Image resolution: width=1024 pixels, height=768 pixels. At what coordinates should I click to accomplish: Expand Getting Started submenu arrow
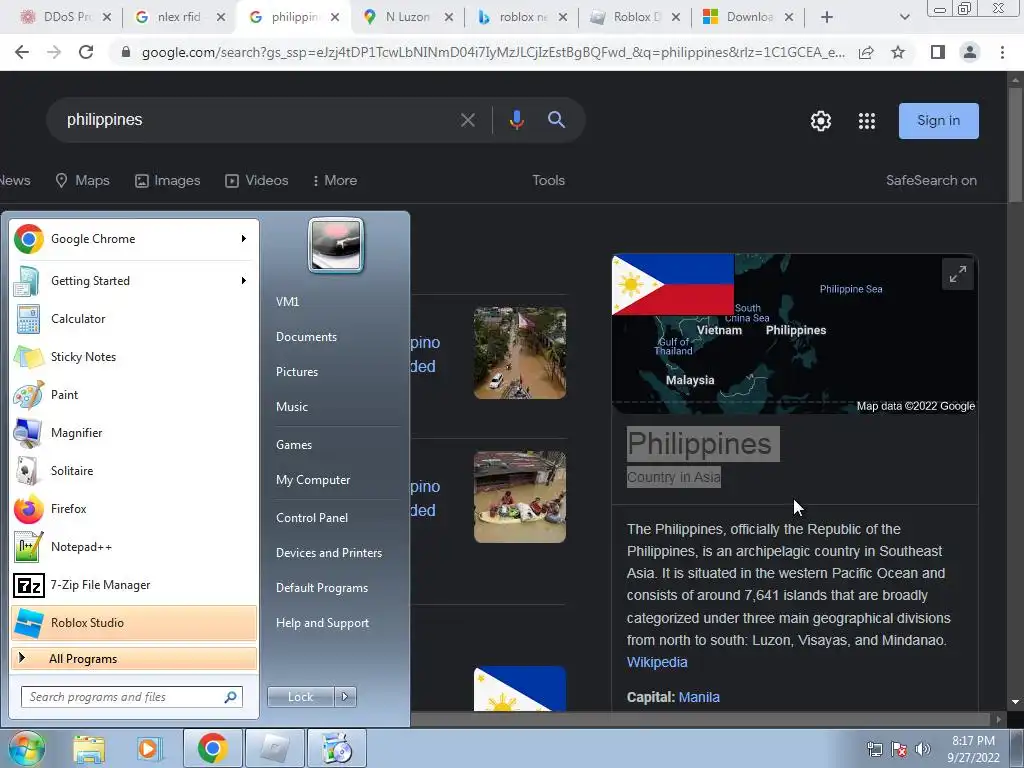coord(244,281)
